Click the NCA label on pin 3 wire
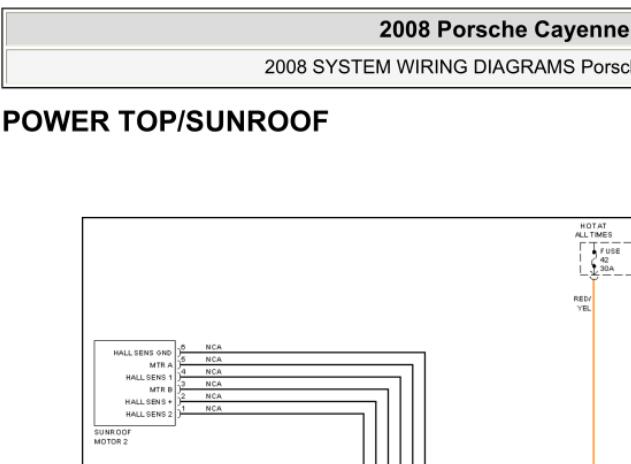 pos(213,384)
